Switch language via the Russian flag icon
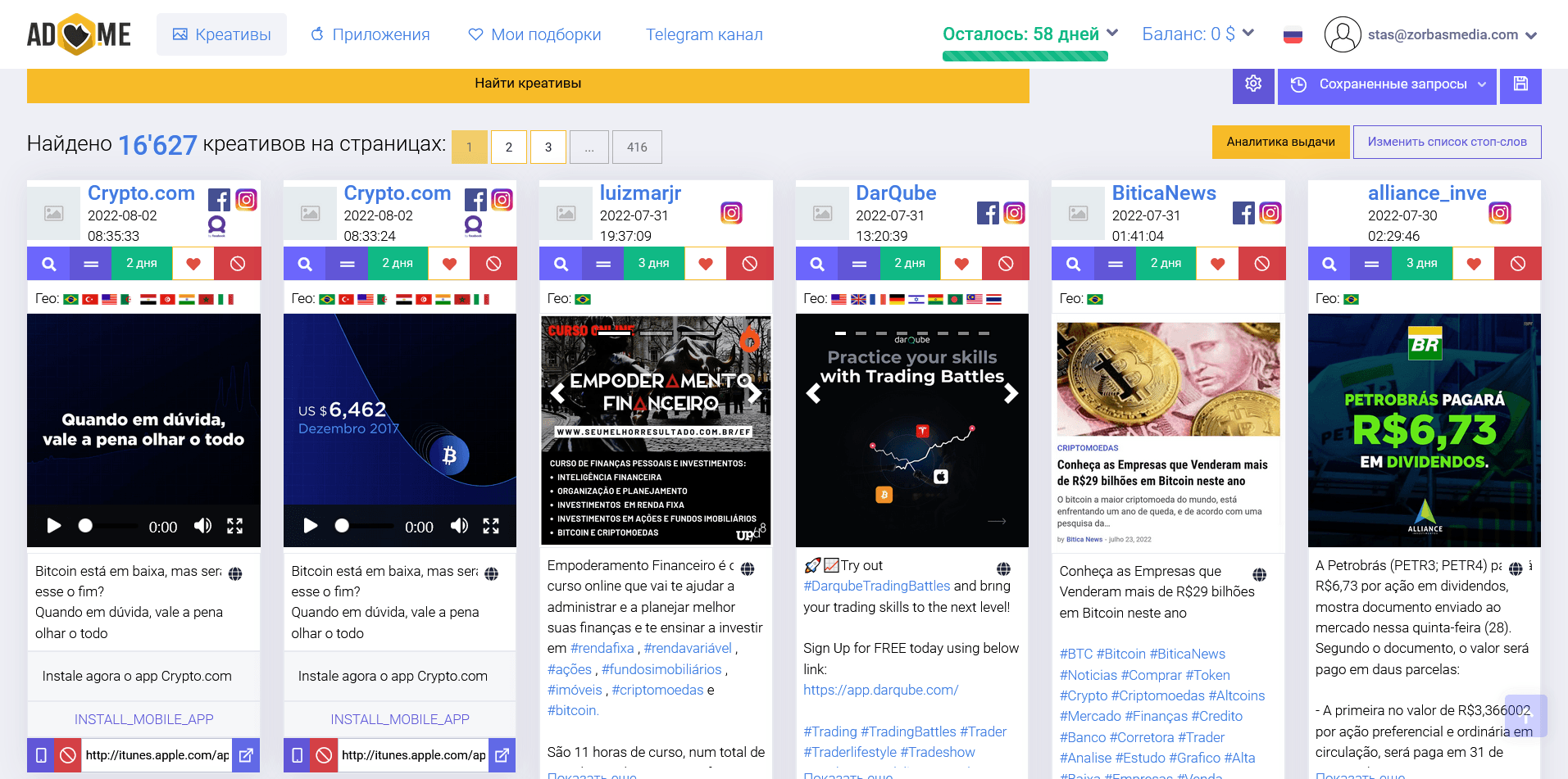The width and height of the screenshot is (1568, 779). click(x=1293, y=35)
